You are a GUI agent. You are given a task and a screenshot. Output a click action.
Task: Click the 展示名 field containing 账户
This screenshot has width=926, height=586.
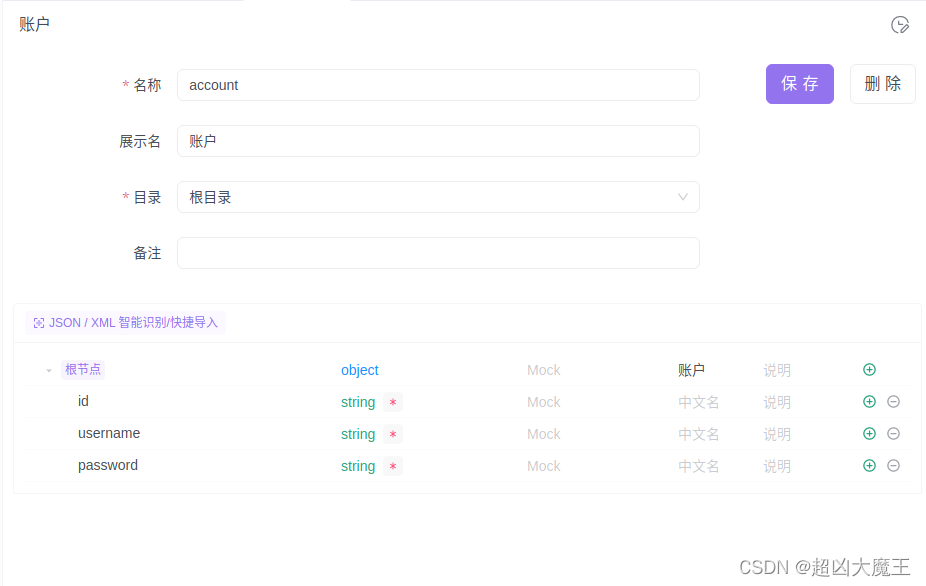[x=438, y=141]
